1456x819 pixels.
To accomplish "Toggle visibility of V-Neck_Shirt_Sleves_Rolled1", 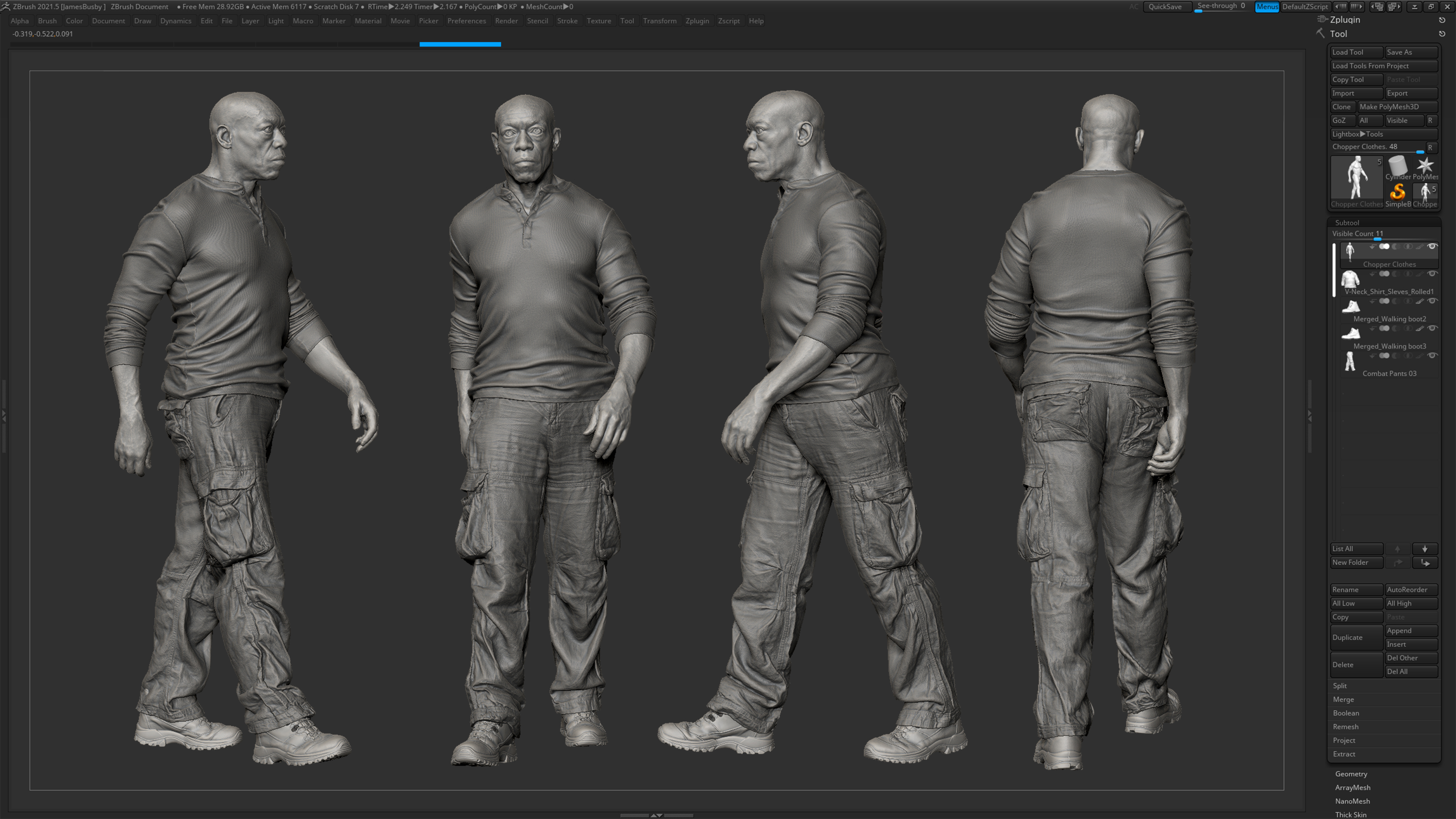I will (1432, 274).
